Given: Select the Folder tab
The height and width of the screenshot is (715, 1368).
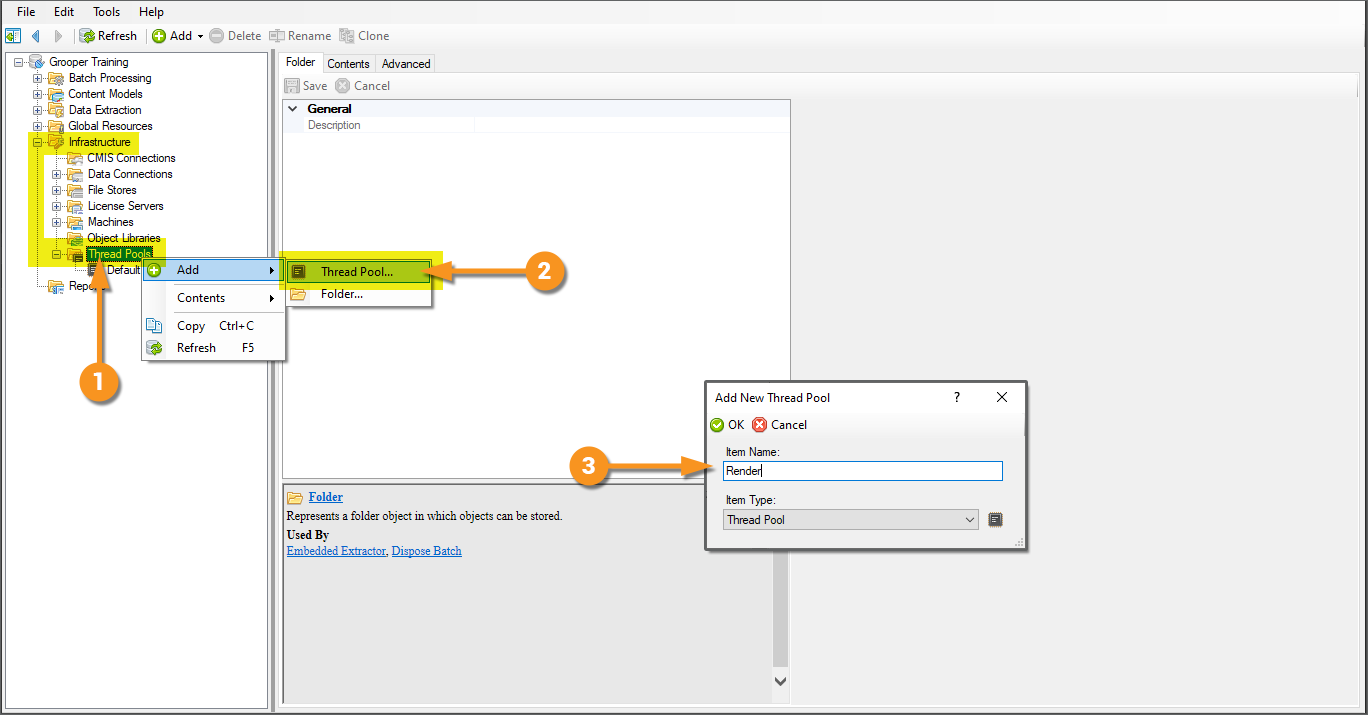Looking at the screenshot, I should pos(301,62).
